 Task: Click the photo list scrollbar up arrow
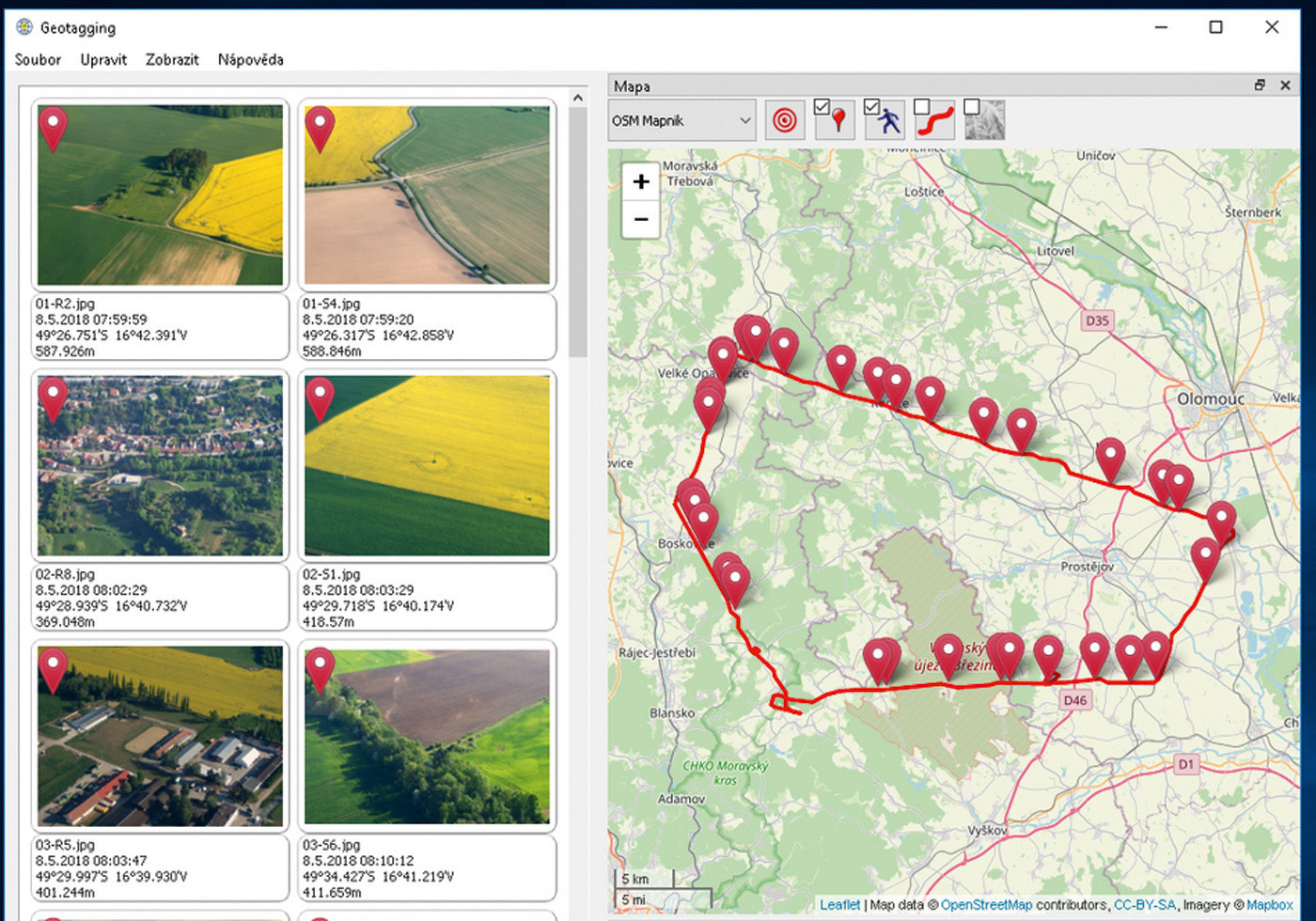click(x=577, y=98)
